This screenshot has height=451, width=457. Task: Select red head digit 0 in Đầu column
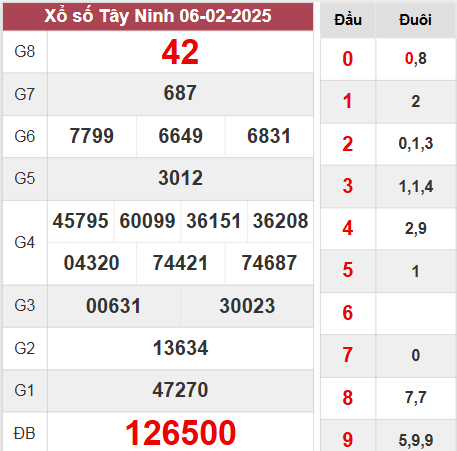[x=348, y=59]
